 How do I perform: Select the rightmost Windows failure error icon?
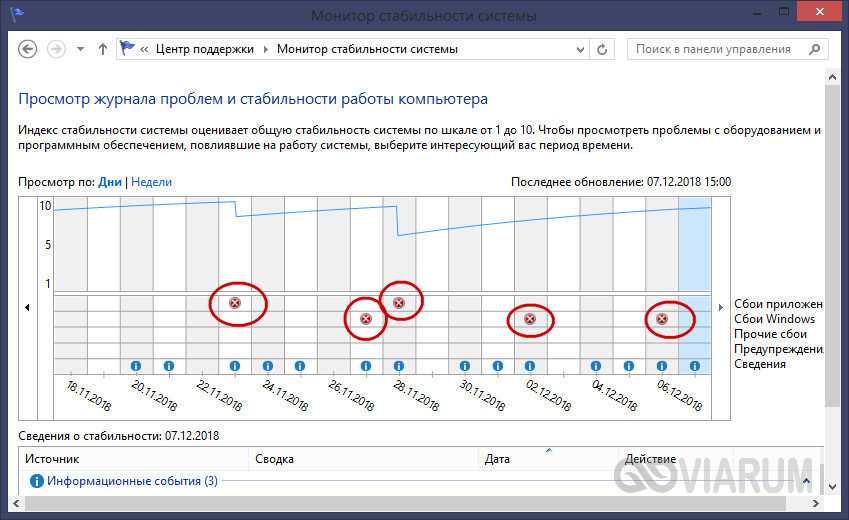661,319
